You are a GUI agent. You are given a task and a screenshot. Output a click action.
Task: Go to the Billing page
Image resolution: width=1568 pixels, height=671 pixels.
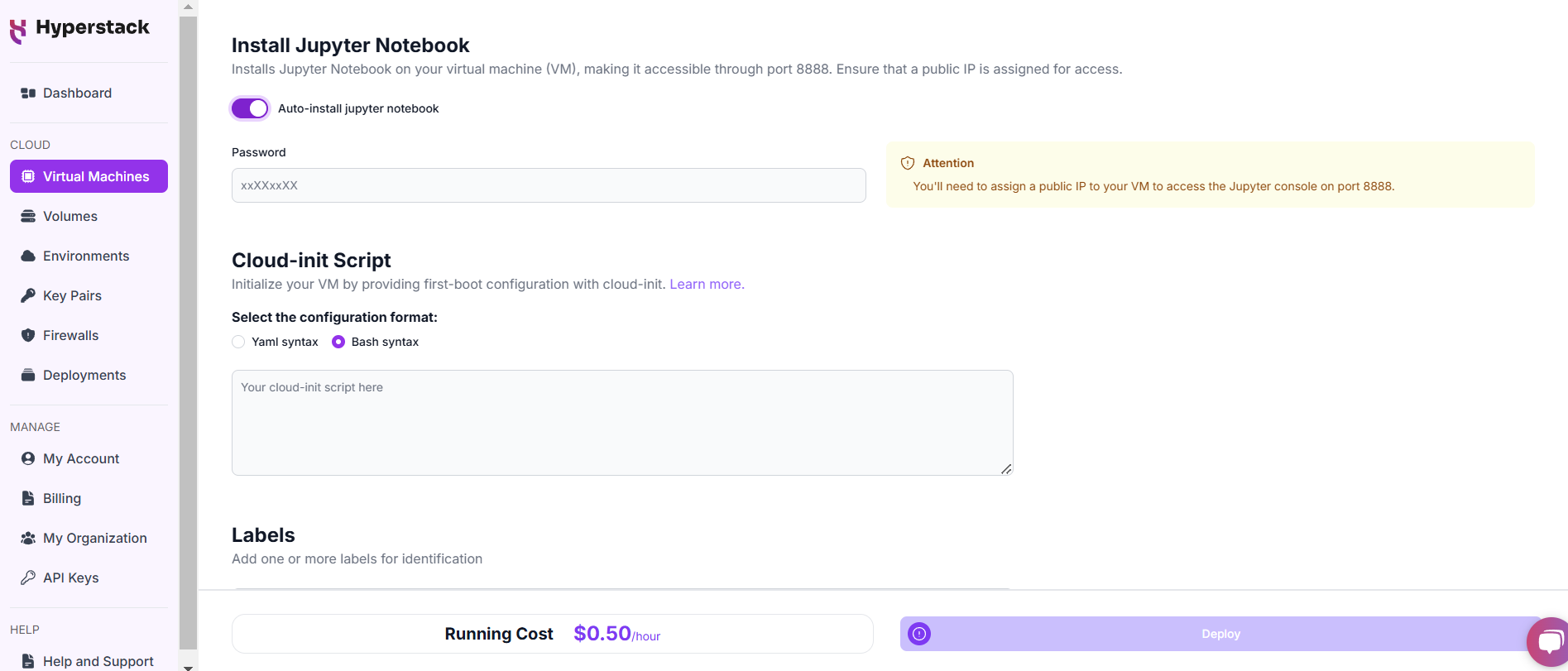point(62,498)
